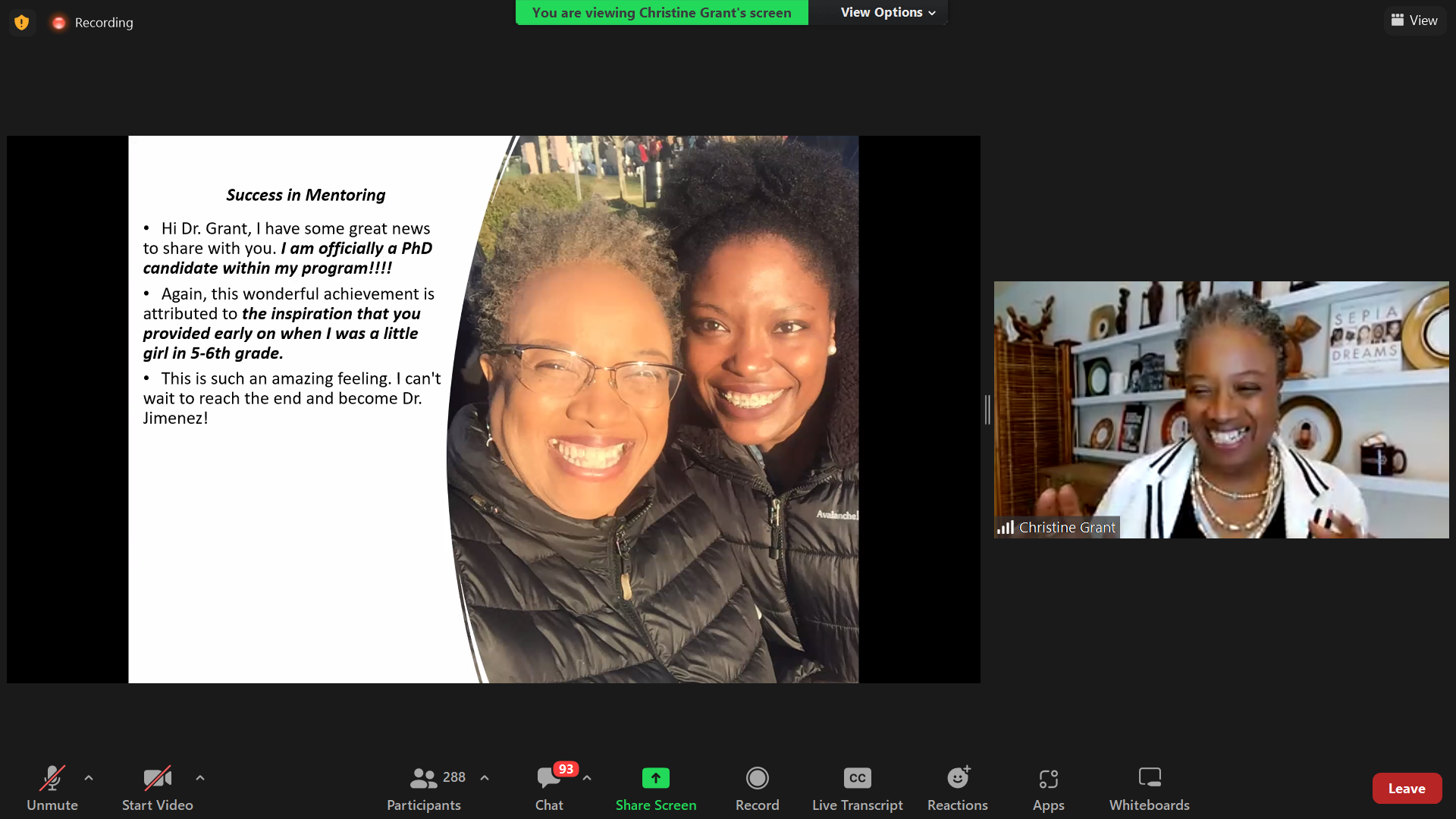
Task: Turn on camera with Start Video
Action: [x=157, y=778]
